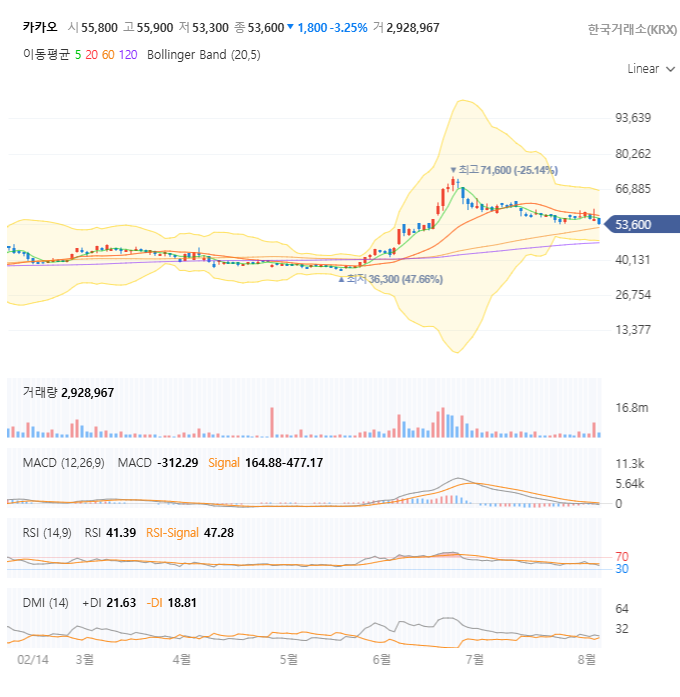Viewport: 680px width, 697px height.
Task: Click the 13,377 price axis label
Action: pos(633,330)
